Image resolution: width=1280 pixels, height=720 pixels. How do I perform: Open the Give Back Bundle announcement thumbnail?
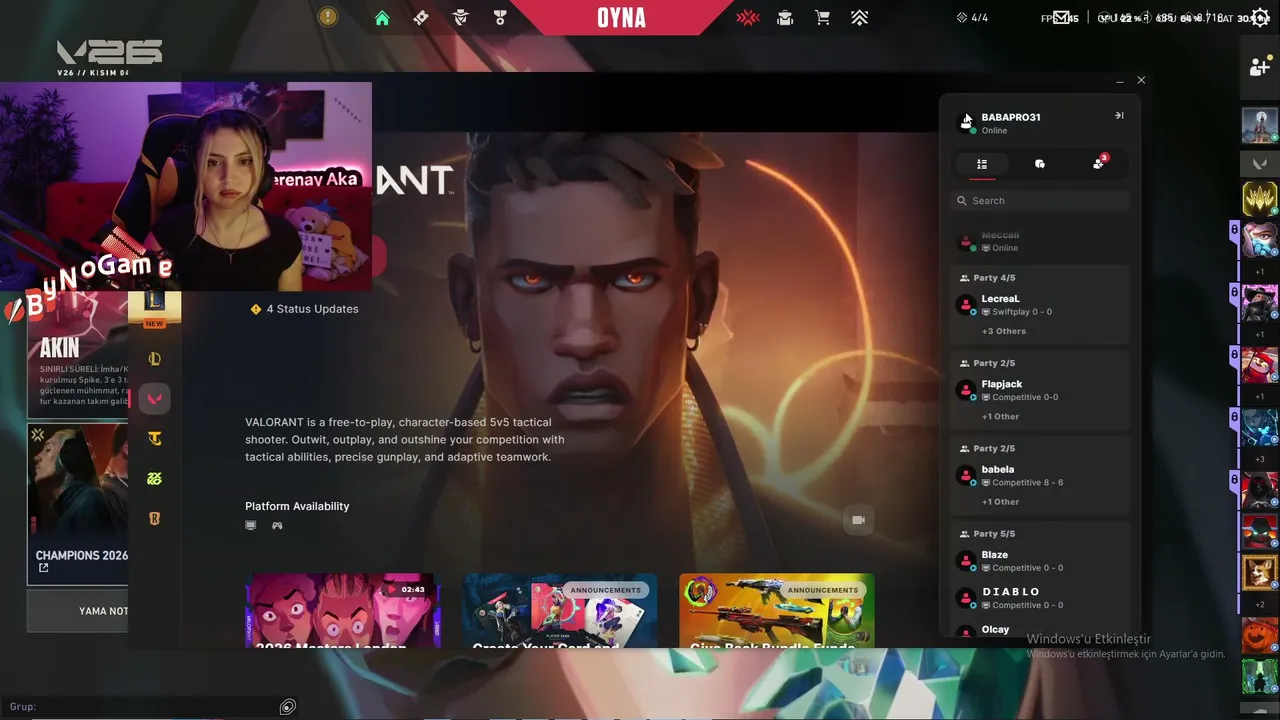pyautogui.click(x=777, y=610)
